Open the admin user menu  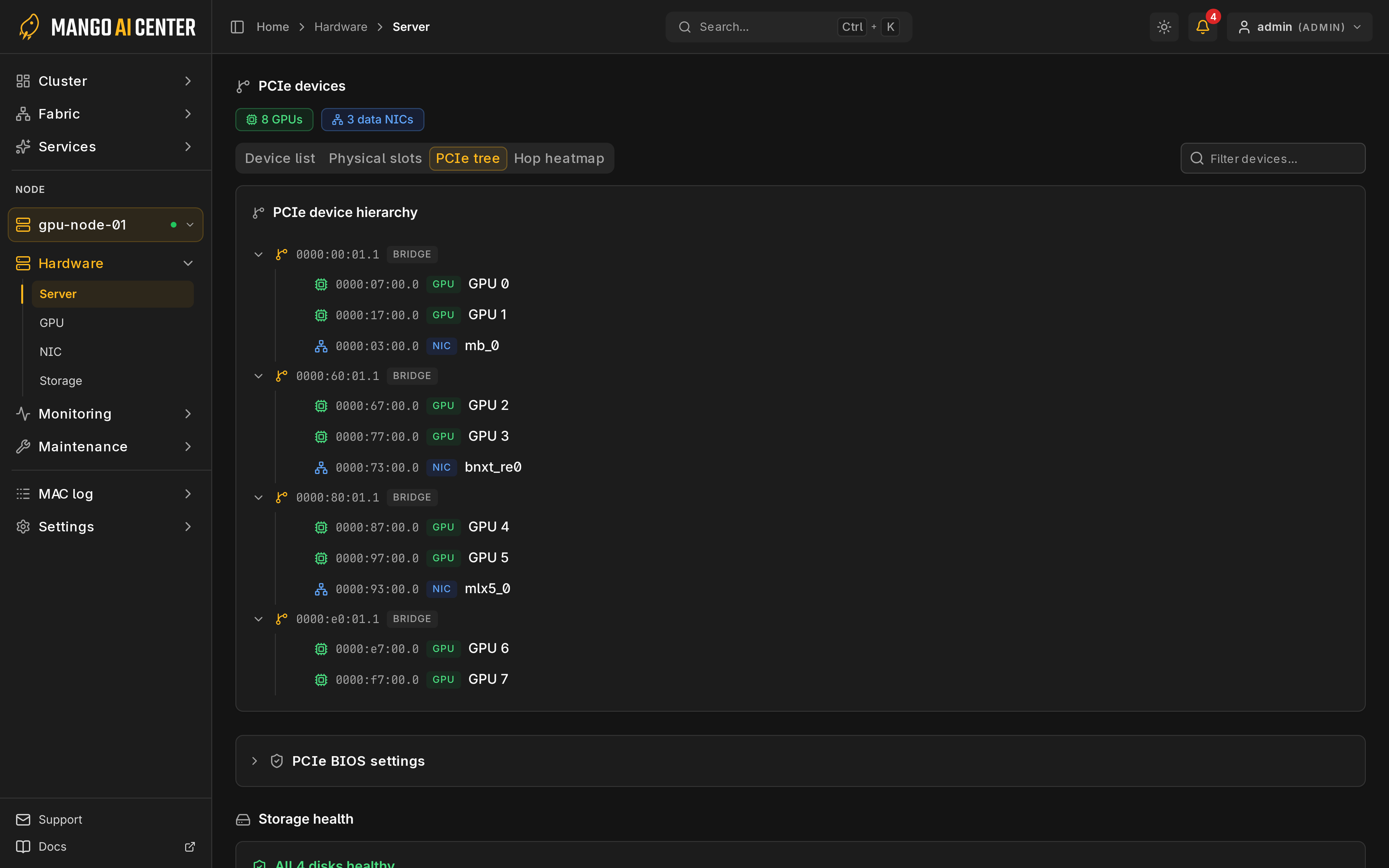pyautogui.click(x=1300, y=27)
